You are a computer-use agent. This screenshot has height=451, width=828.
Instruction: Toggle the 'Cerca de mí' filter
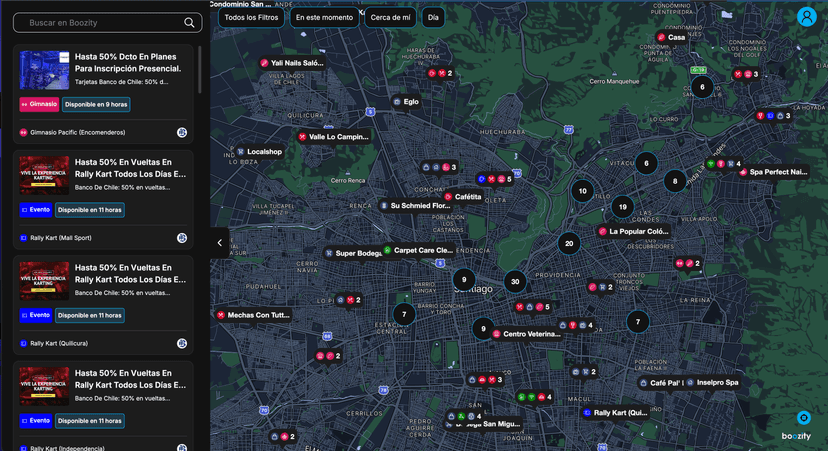point(390,17)
